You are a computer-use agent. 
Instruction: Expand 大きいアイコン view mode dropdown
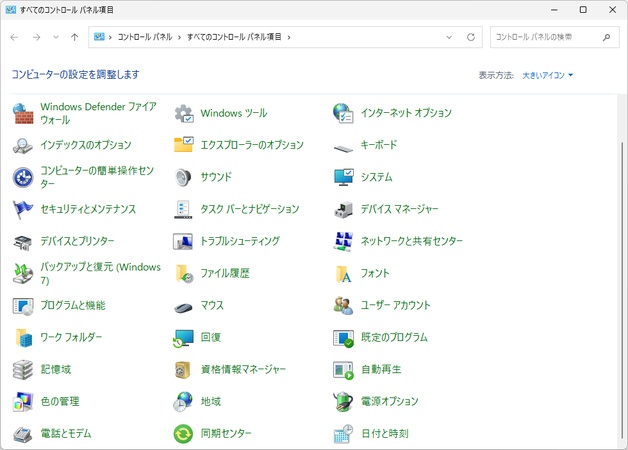[547, 75]
